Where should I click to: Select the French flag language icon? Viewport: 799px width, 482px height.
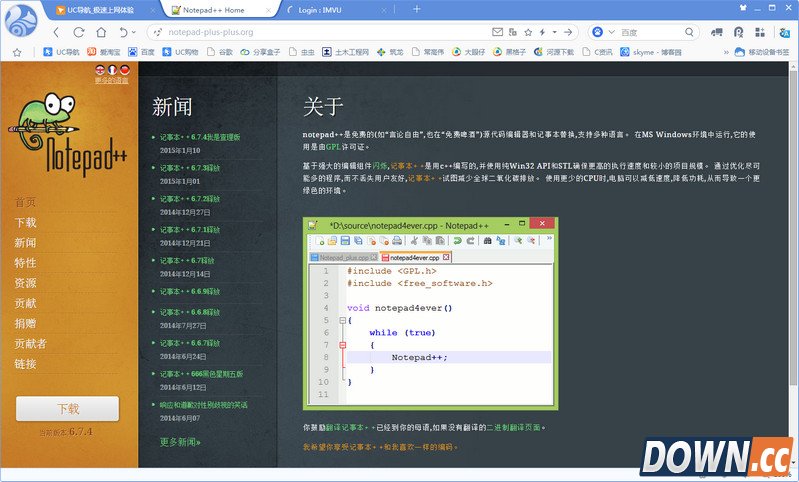coord(112,70)
